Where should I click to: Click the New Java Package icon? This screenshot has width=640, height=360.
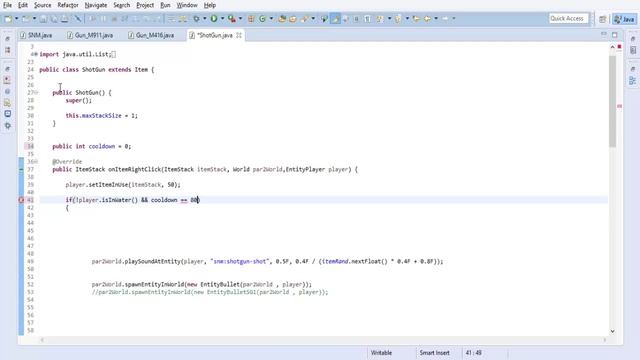point(251,19)
